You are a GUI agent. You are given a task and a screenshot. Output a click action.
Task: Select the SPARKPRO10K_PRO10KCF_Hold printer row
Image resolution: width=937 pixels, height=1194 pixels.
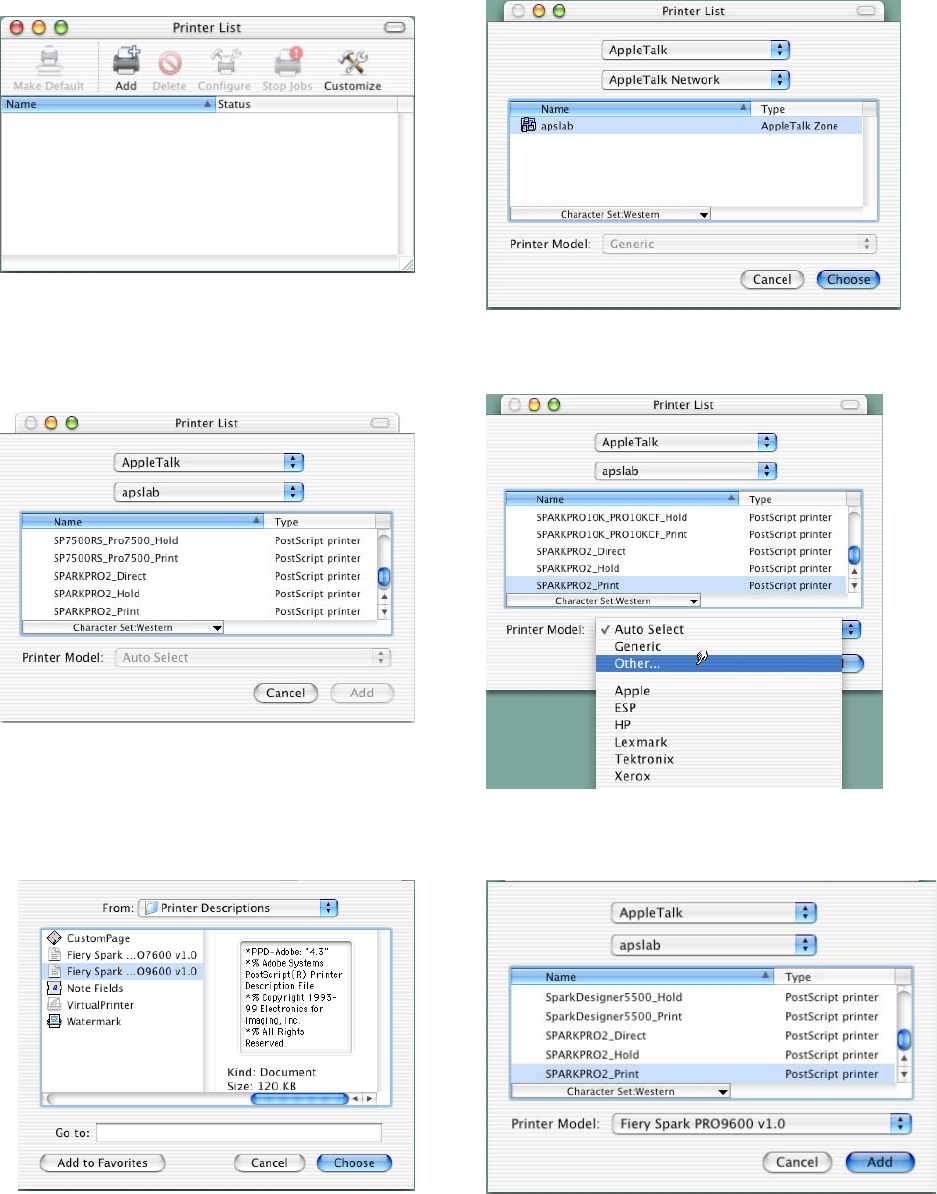676,517
